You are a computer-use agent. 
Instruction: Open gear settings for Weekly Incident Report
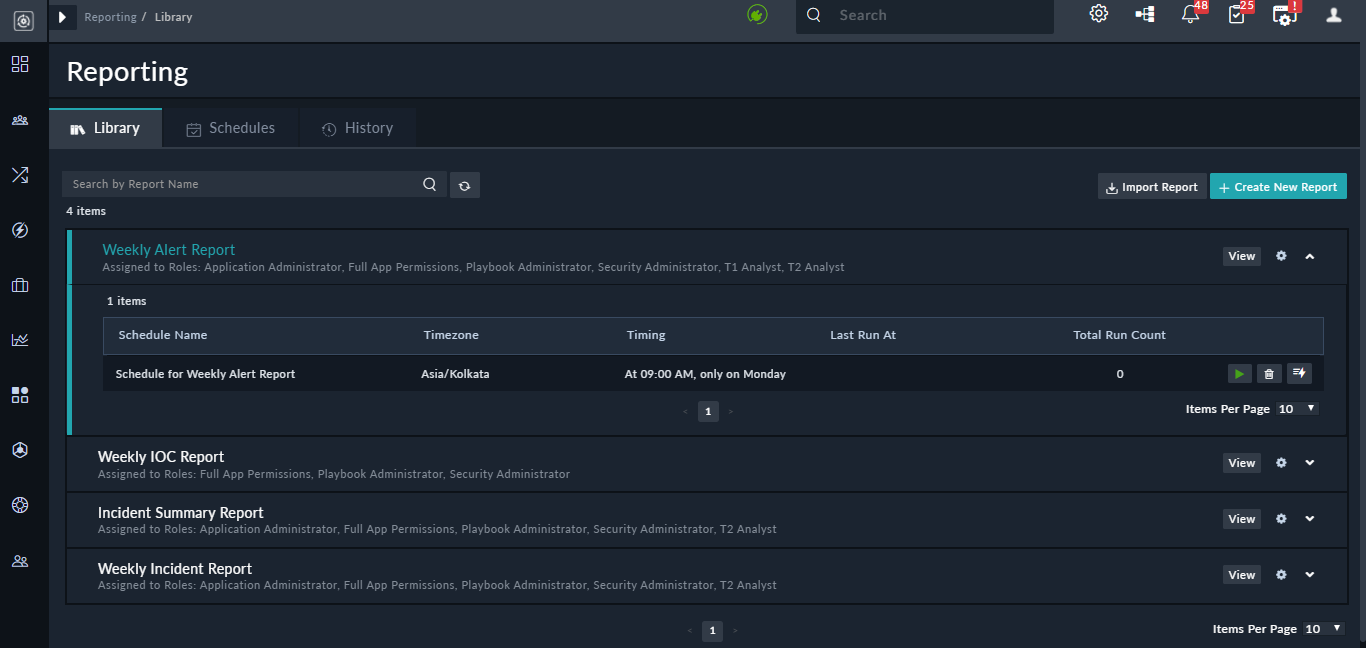pos(1281,575)
